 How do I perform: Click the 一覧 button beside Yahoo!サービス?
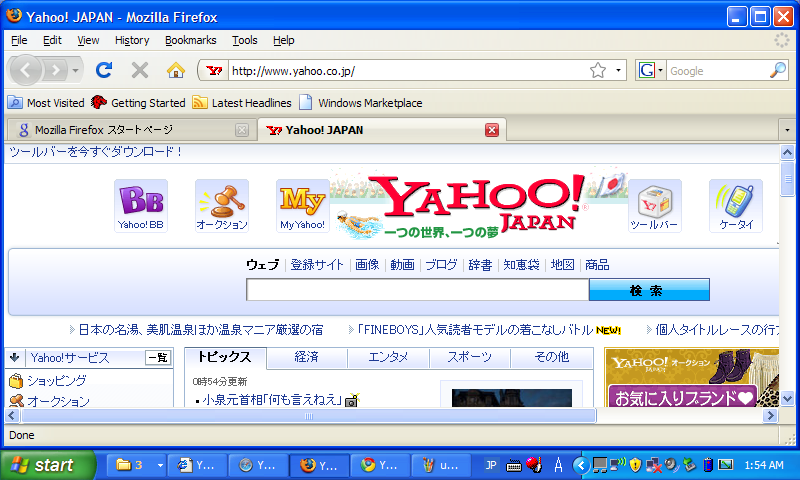coord(158,358)
